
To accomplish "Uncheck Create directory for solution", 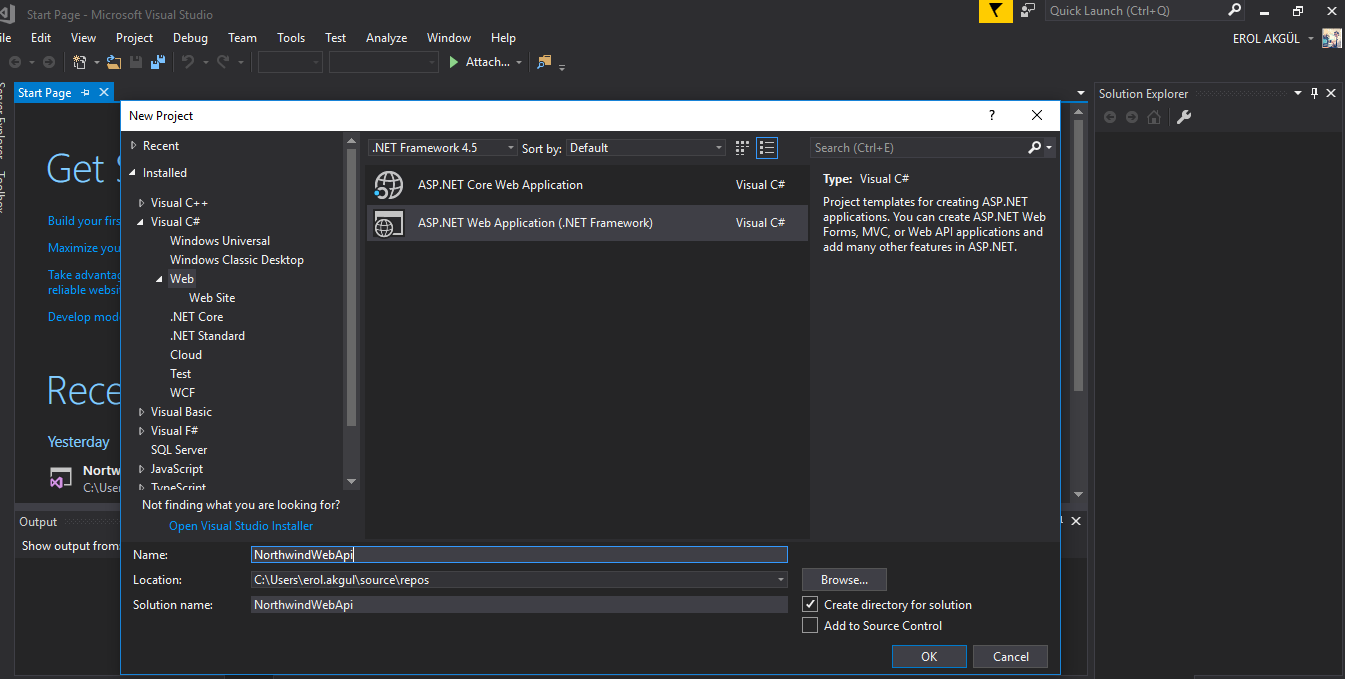I will coord(810,604).
